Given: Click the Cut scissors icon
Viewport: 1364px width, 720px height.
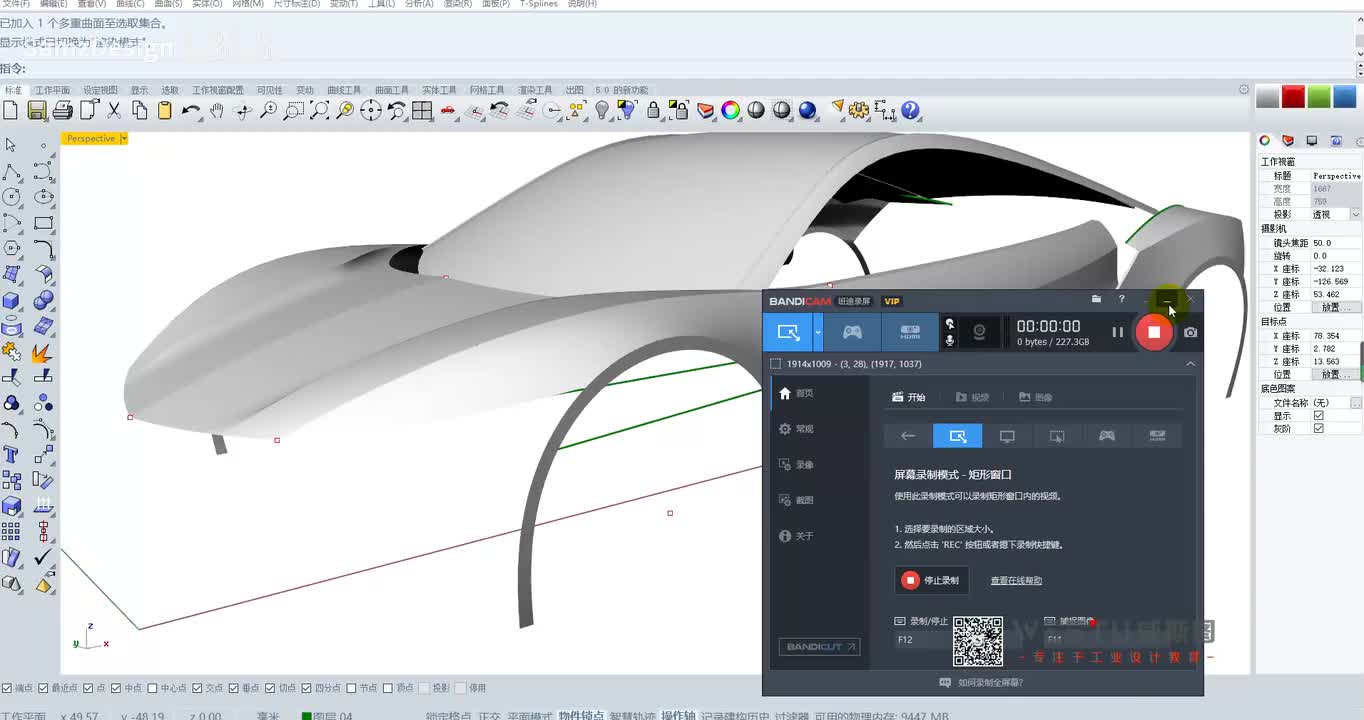Looking at the screenshot, I should 114,110.
